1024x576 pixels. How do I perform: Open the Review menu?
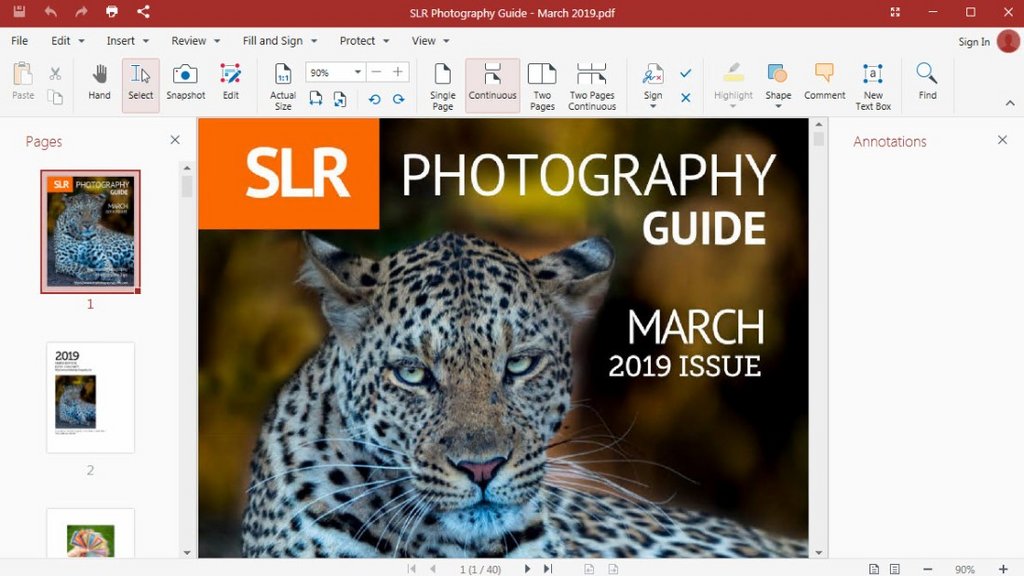click(x=195, y=40)
